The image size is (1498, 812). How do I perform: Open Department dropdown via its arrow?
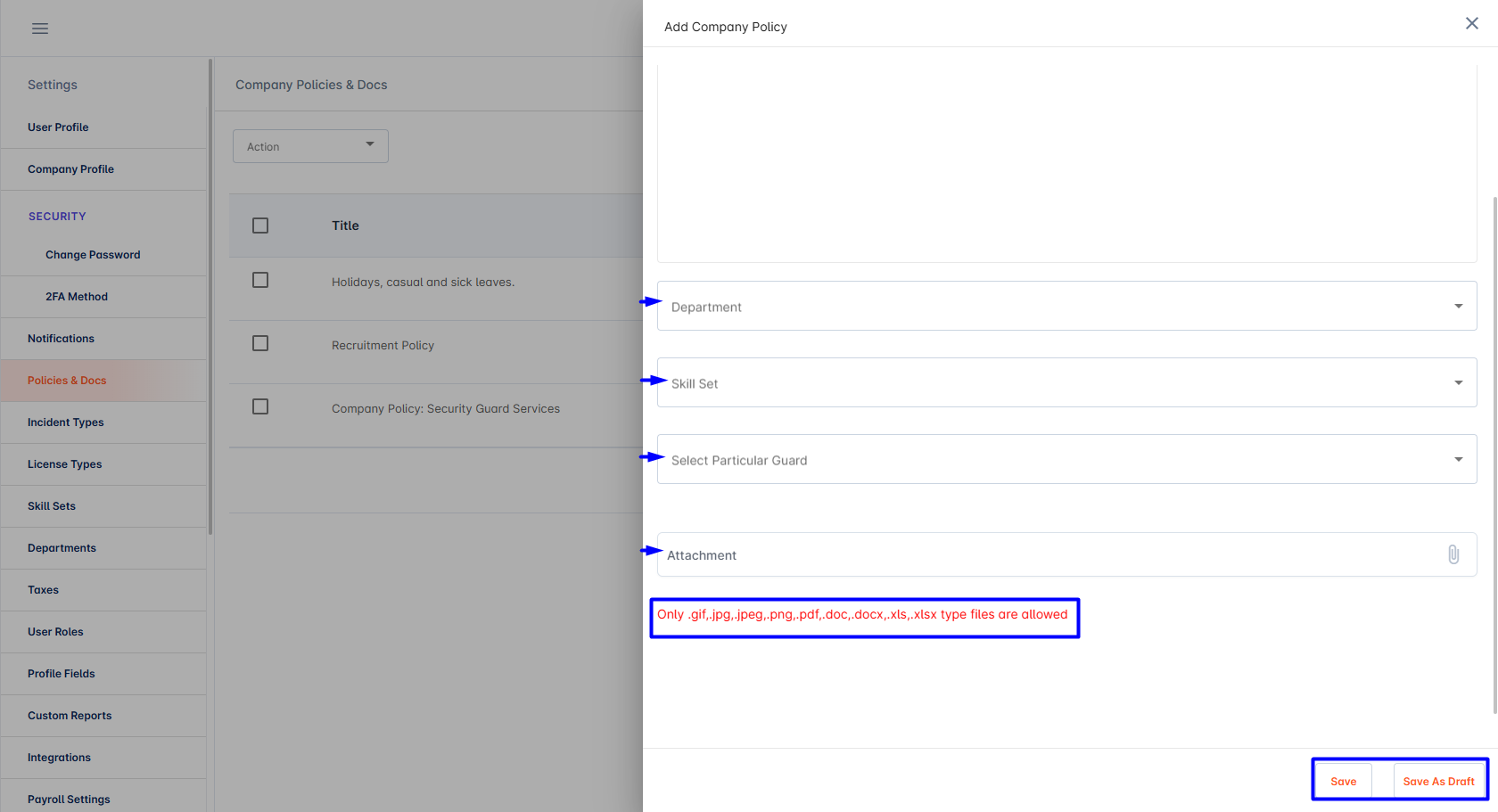(1459, 306)
